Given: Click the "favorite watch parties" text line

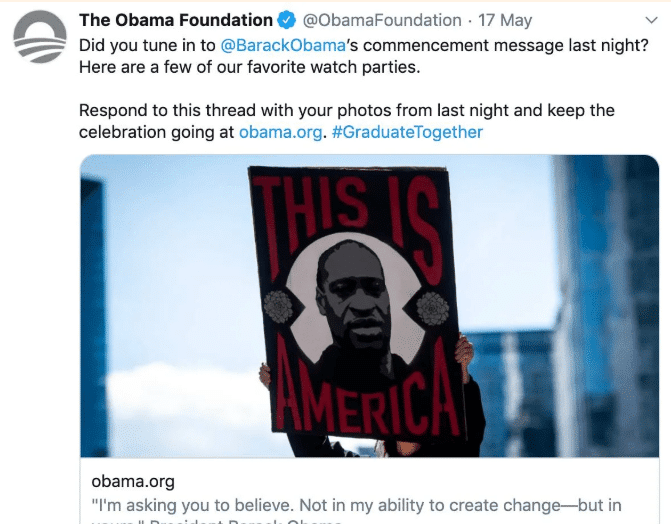Looking at the screenshot, I should (249, 67).
